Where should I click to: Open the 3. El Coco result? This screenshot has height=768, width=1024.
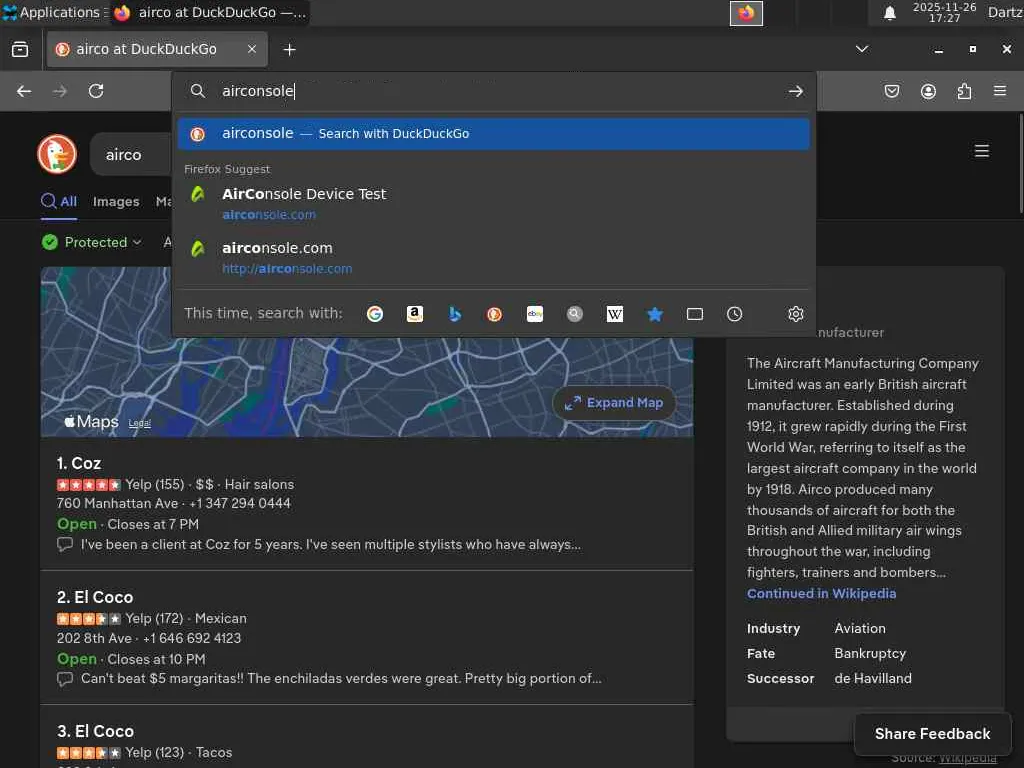click(x=95, y=731)
